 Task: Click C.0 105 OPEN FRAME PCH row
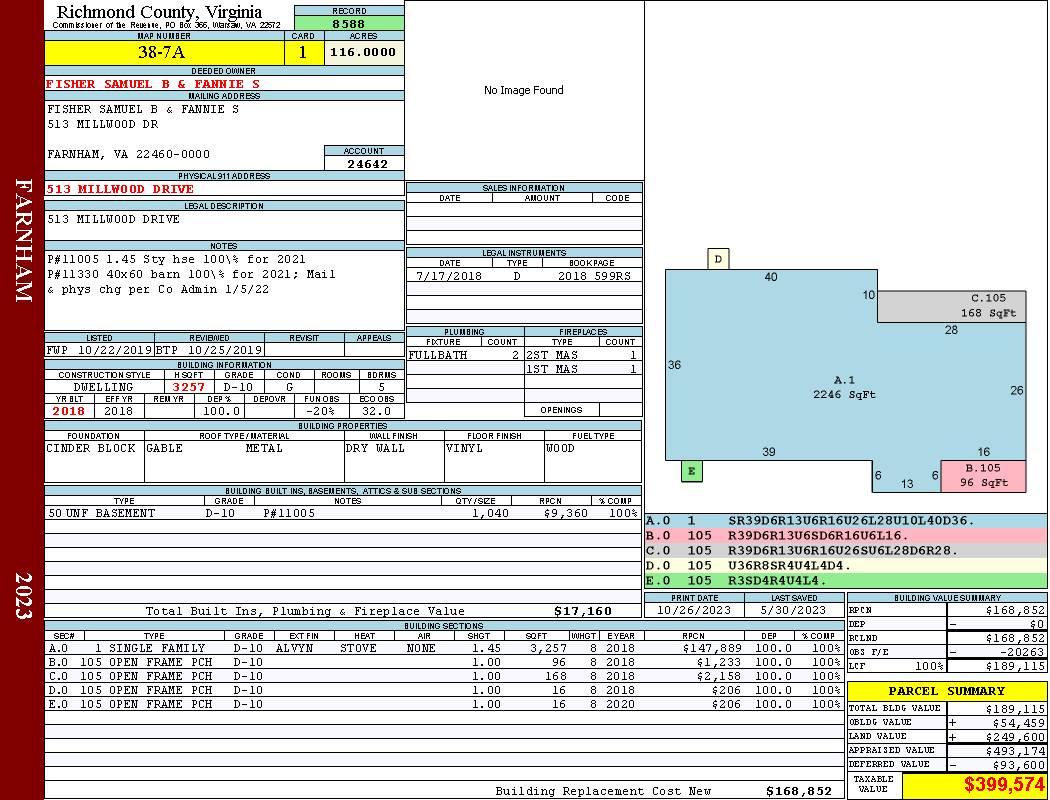[x=445, y=676]
